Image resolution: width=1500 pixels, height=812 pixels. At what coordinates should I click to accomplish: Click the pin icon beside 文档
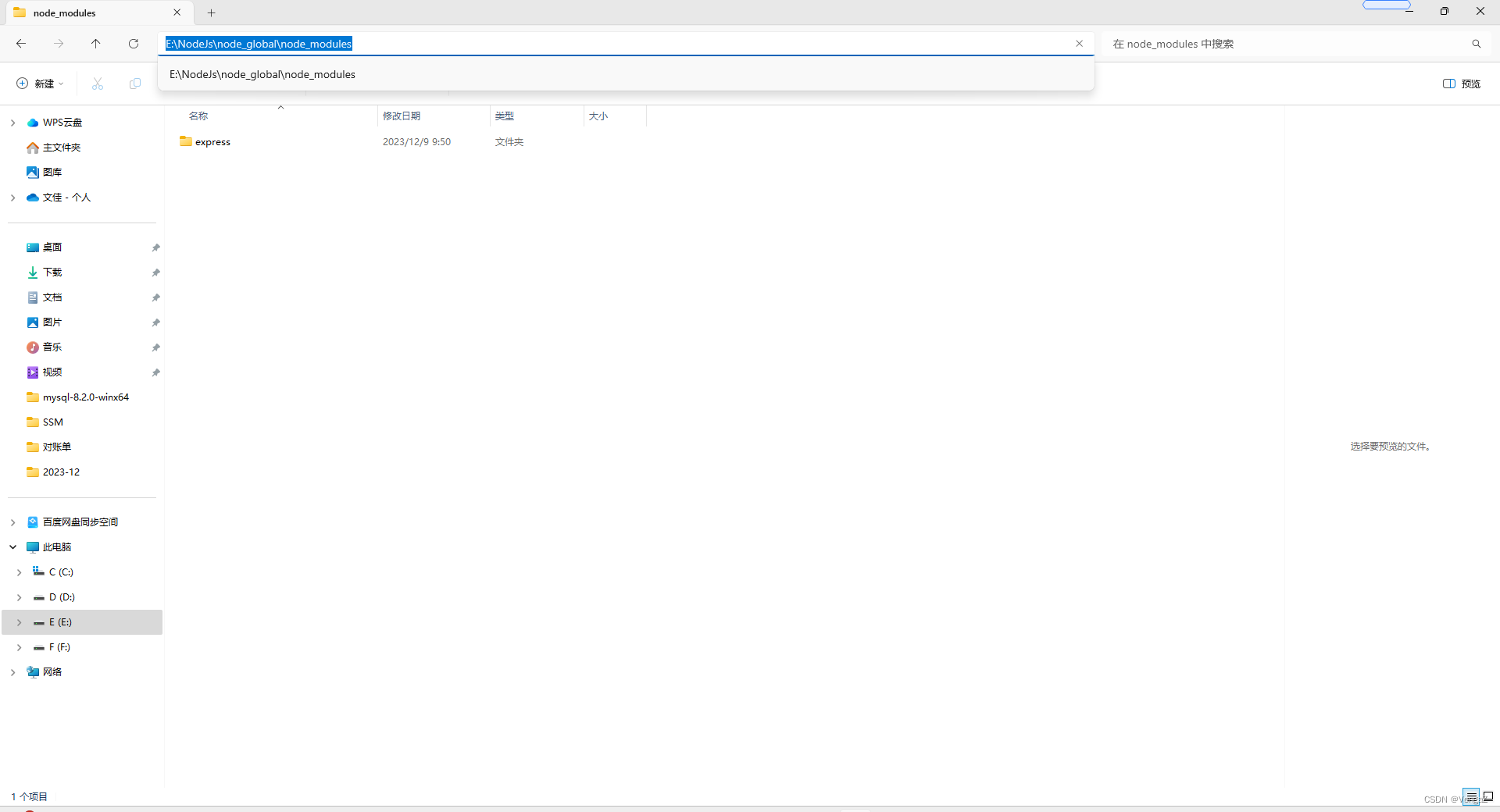click(x=155, y=297)
